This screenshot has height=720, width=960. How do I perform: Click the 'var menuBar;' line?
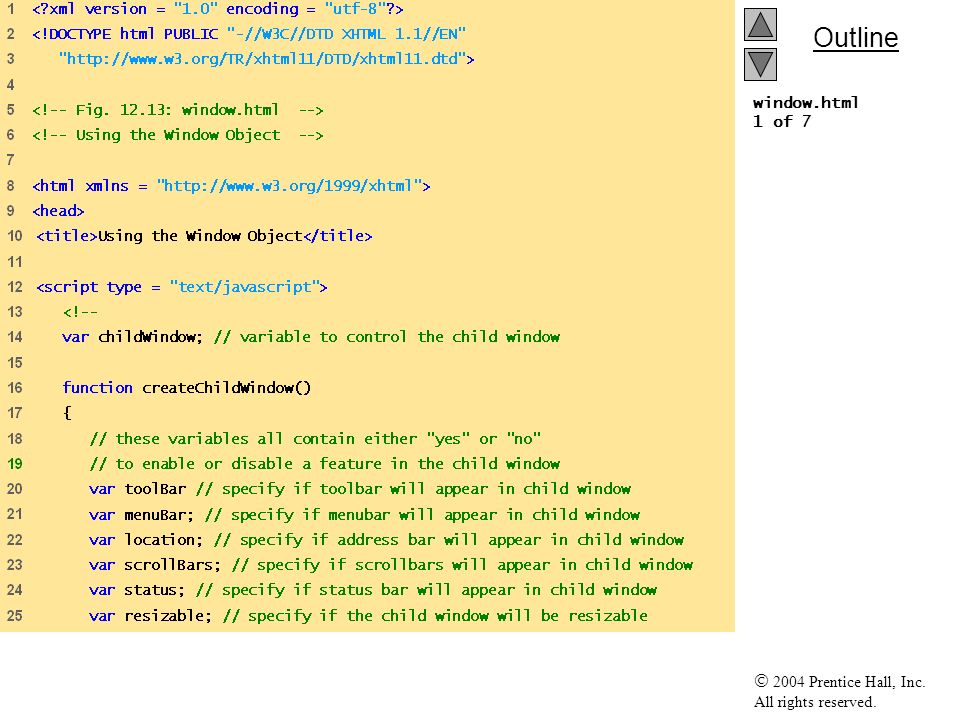[364, 514]
